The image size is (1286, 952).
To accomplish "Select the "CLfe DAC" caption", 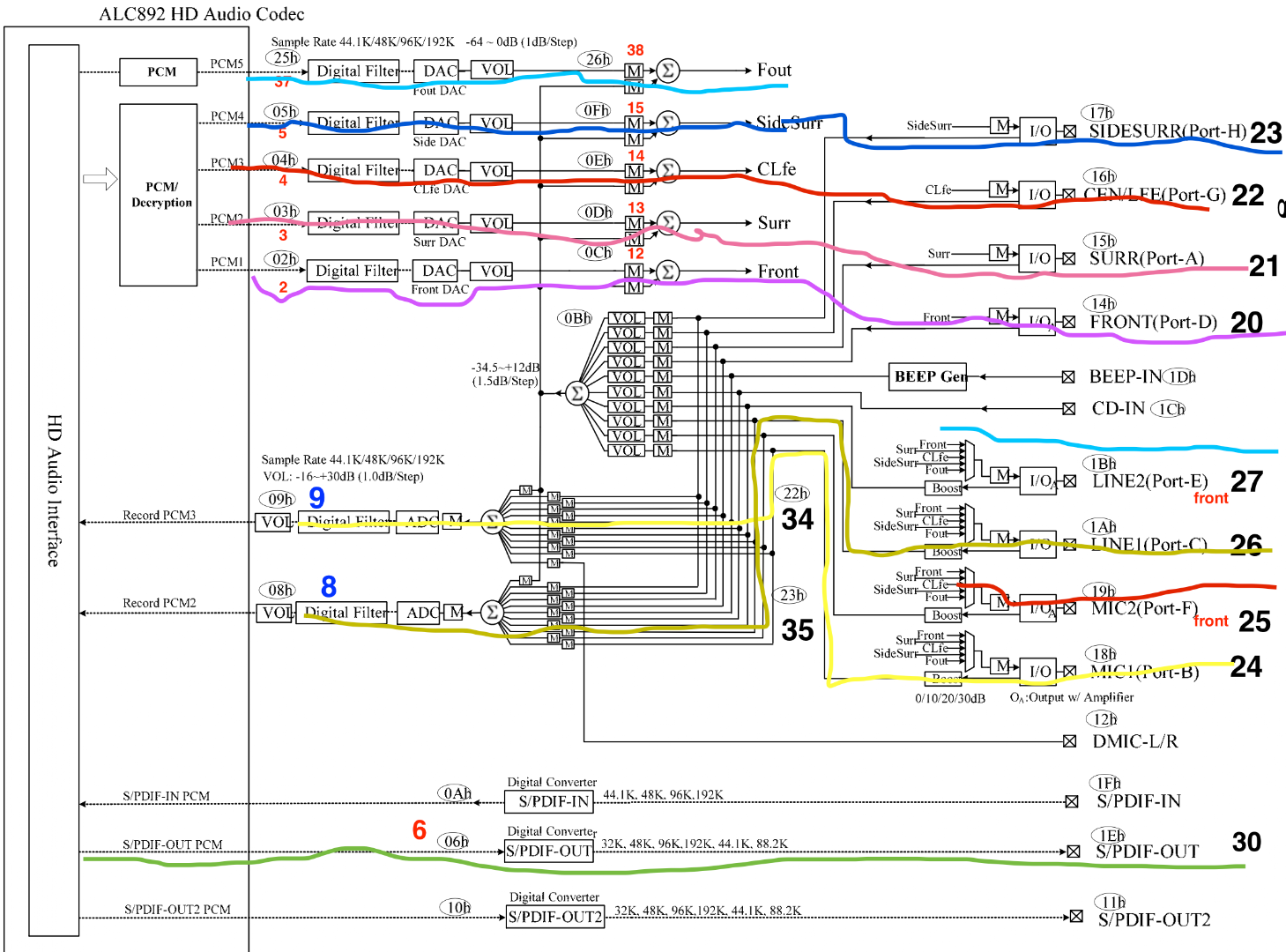I will (441, 190).
